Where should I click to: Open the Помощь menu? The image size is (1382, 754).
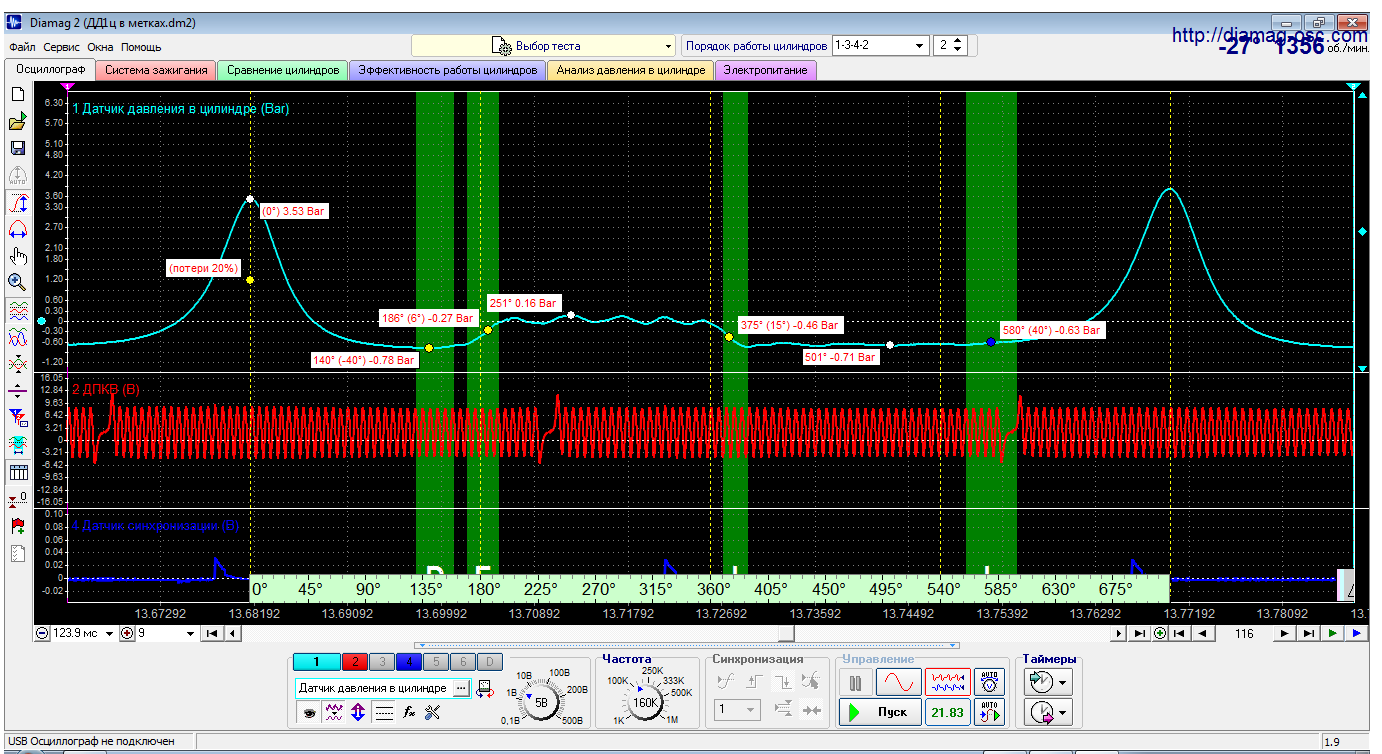(x=142, y=47)
